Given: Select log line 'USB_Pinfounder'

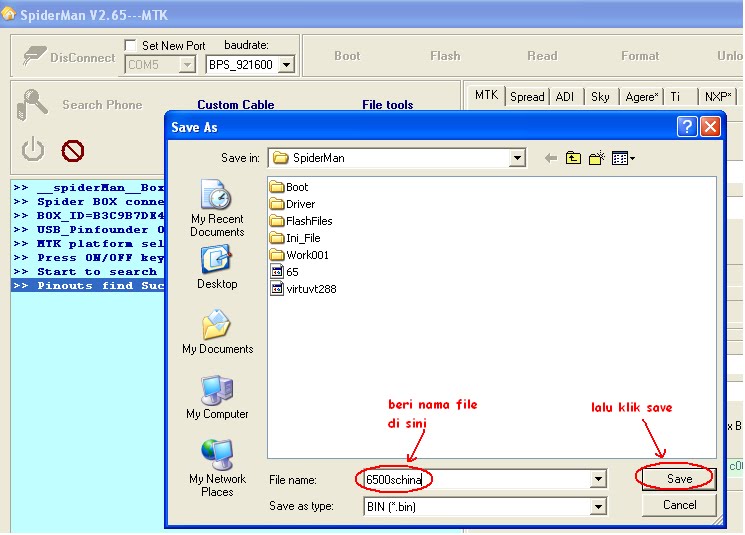Looking at the screenshot, I should point(88,229).
